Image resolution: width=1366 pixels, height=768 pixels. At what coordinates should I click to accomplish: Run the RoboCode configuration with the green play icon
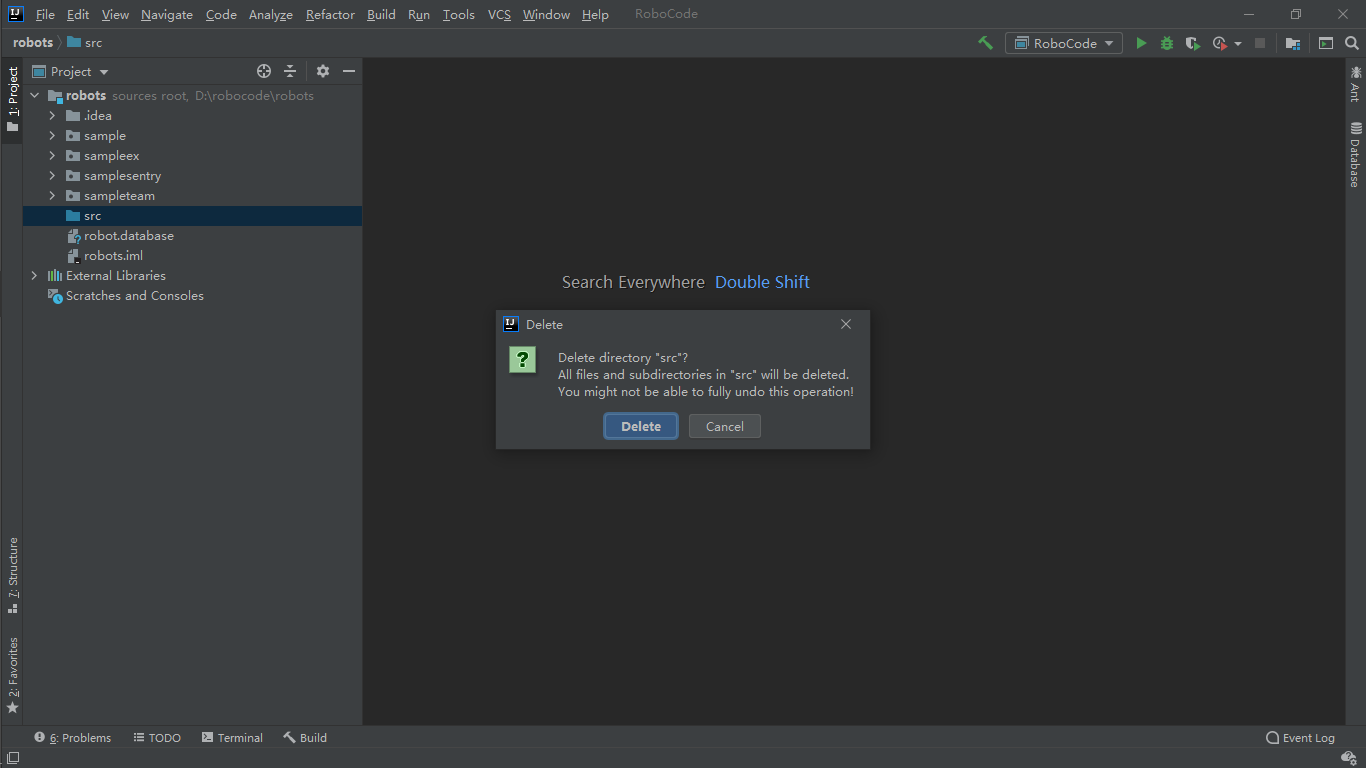[1141, 43]
